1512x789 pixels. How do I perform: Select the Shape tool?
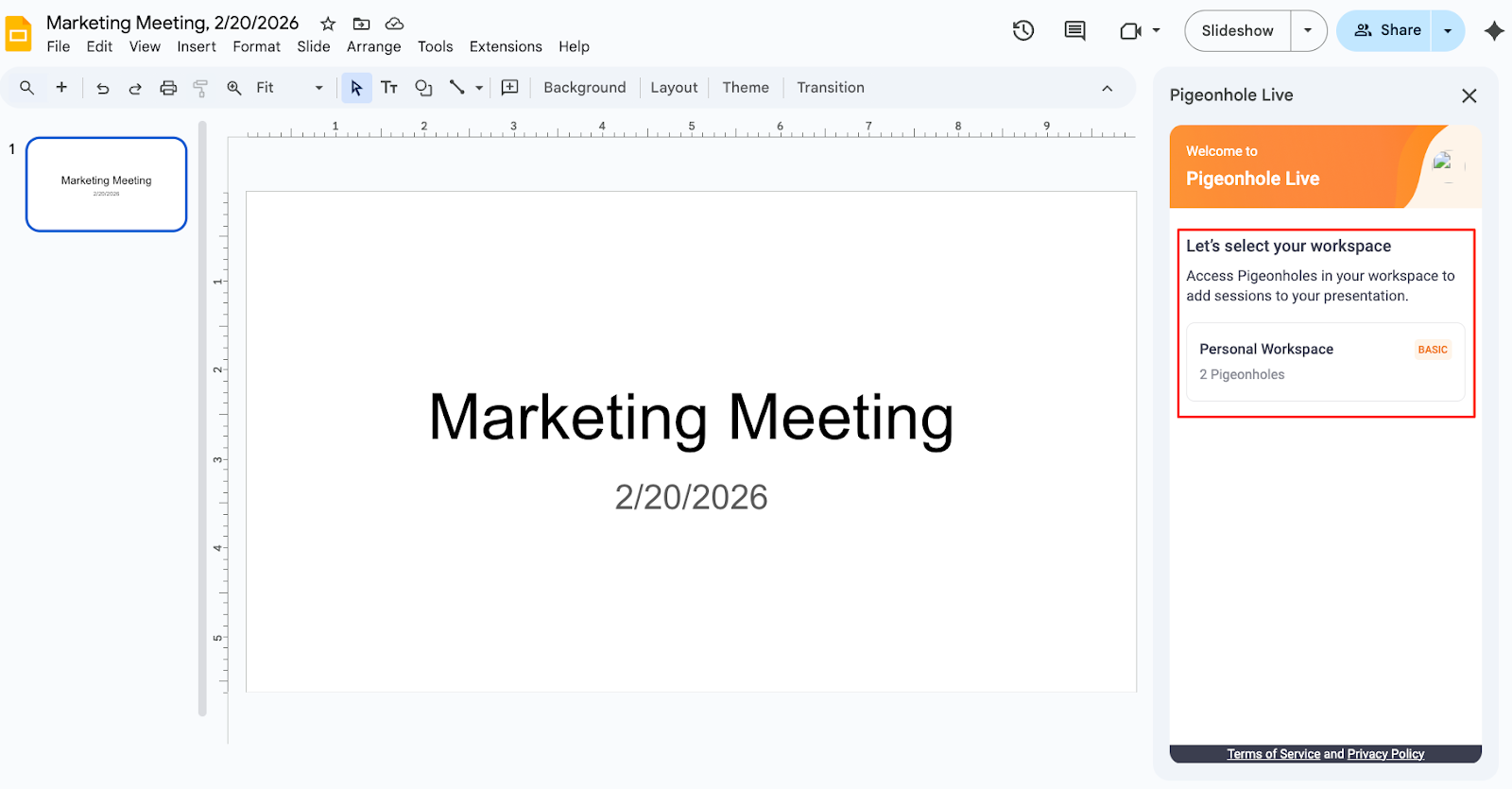pyautogui.click(x=423, y=88)
